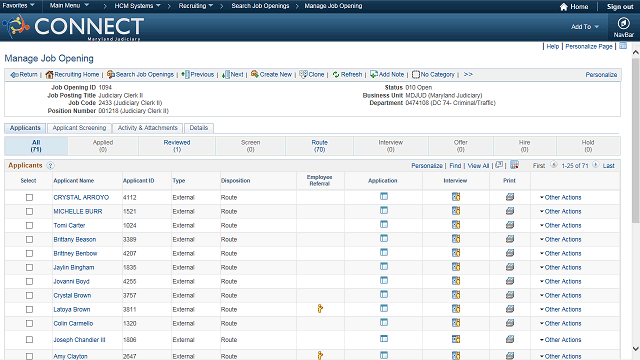
Task: Click the Help link
Action: (x=553, y=47)
